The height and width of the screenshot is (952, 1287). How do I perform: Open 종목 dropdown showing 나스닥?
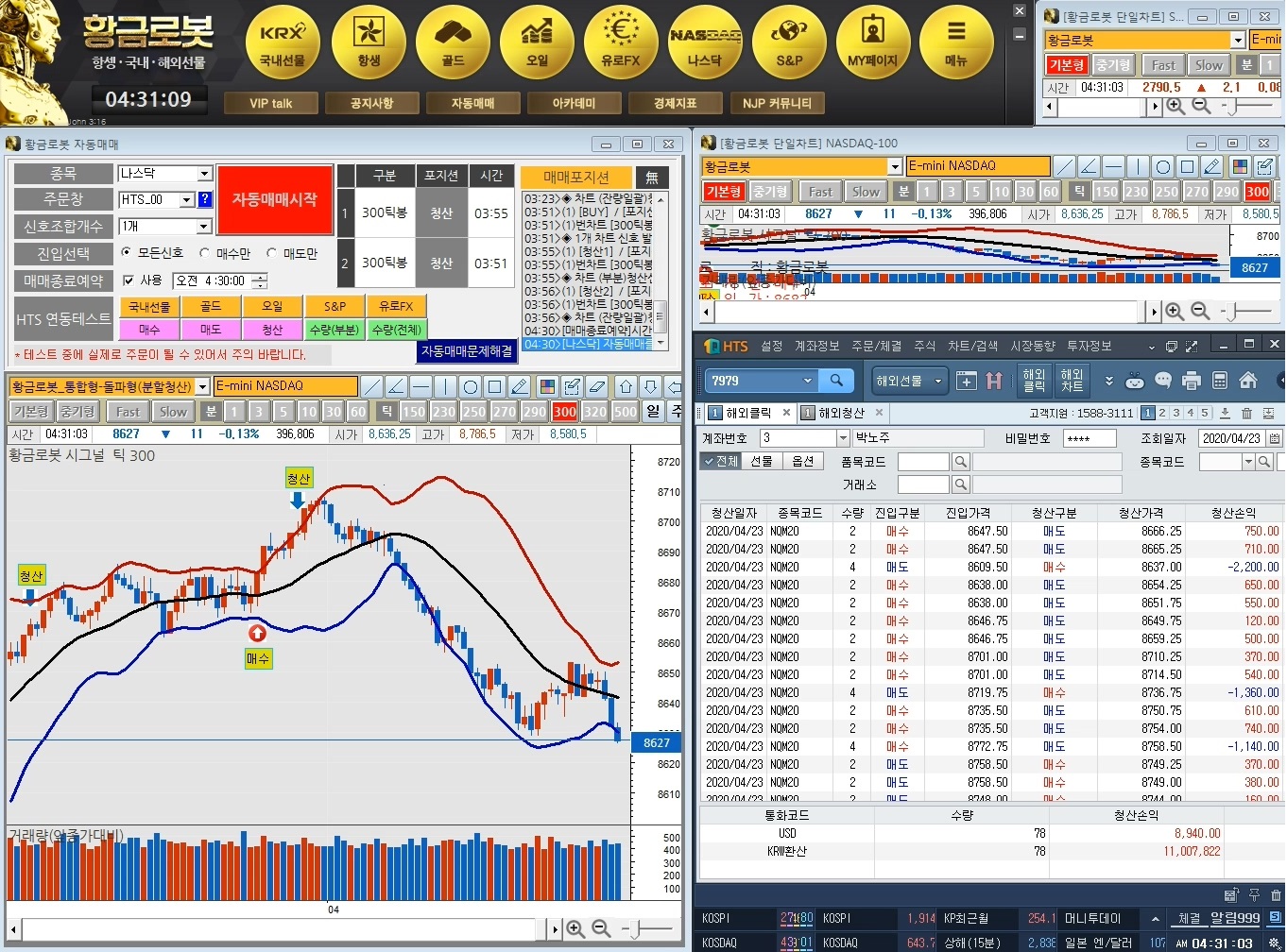tap(204, 174)
